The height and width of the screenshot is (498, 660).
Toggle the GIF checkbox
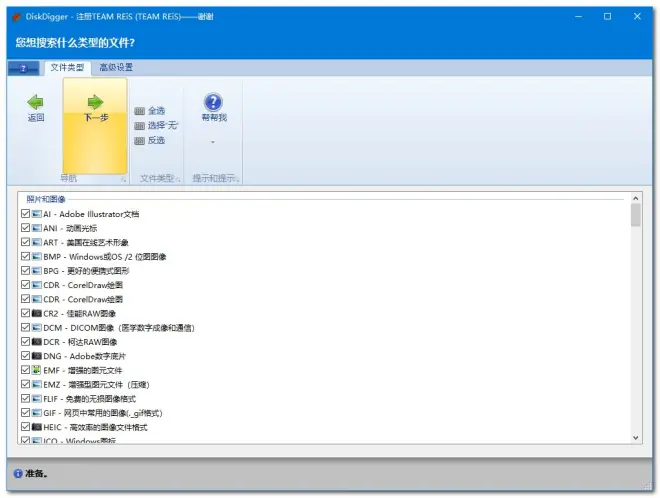tap(25, 413)
